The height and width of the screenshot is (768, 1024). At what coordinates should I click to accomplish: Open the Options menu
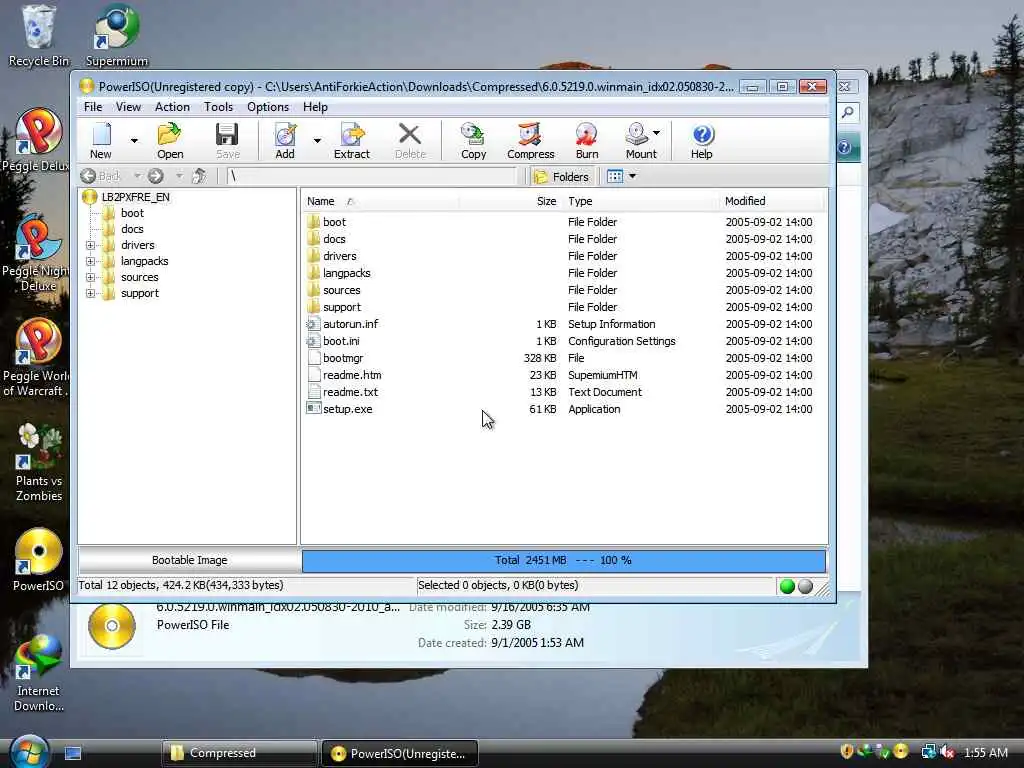[x=268, y=106]
